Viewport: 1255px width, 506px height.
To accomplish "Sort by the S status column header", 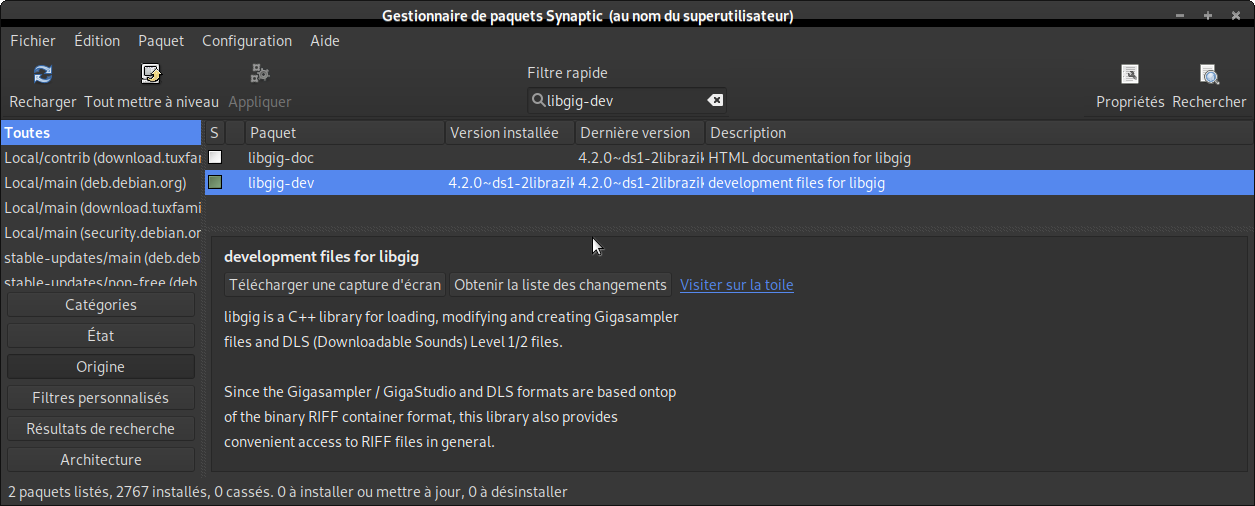I will click(214, 133).
